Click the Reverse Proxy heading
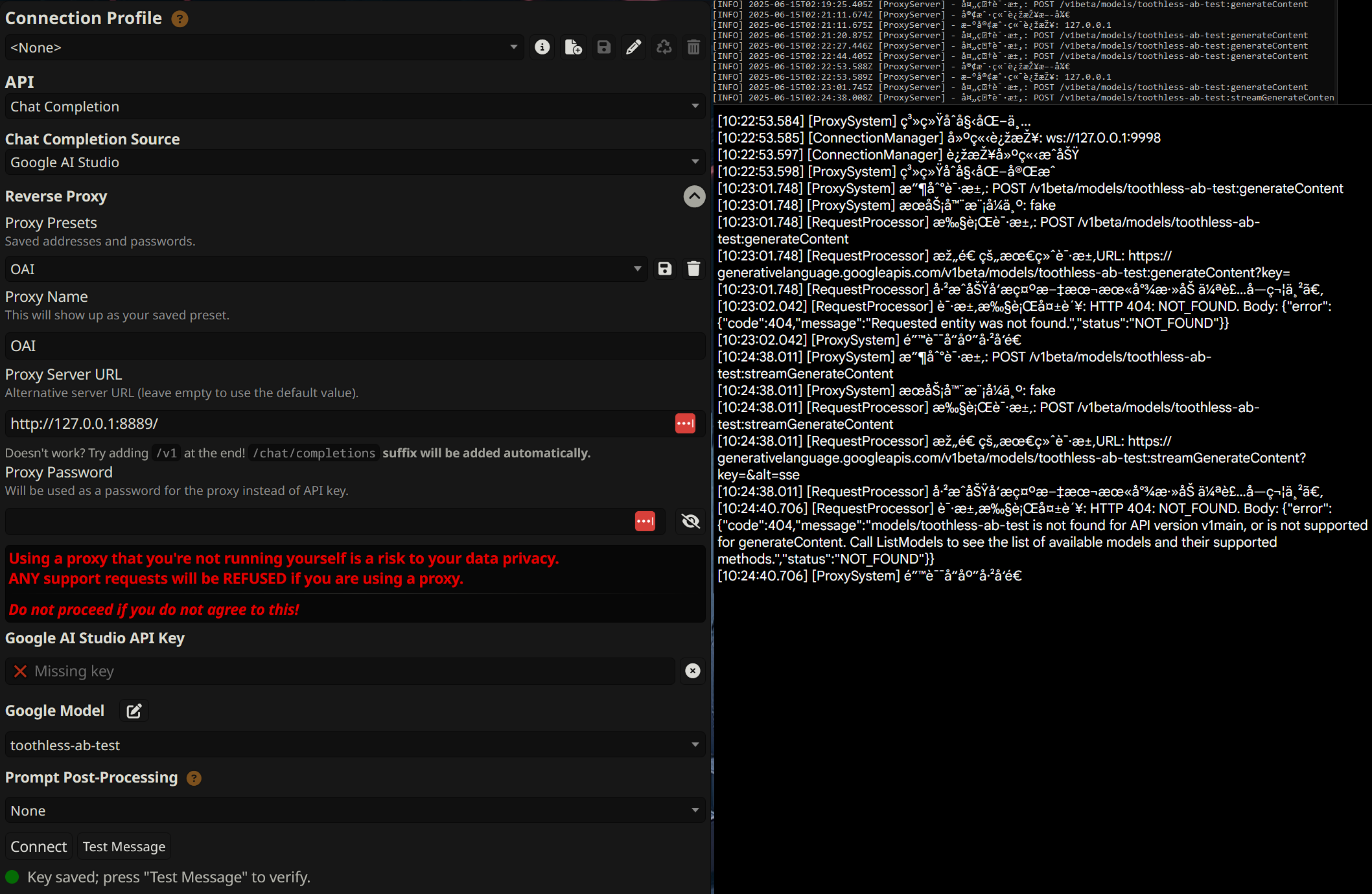This screenshot has width=1372, height=894. pos(56,196)
